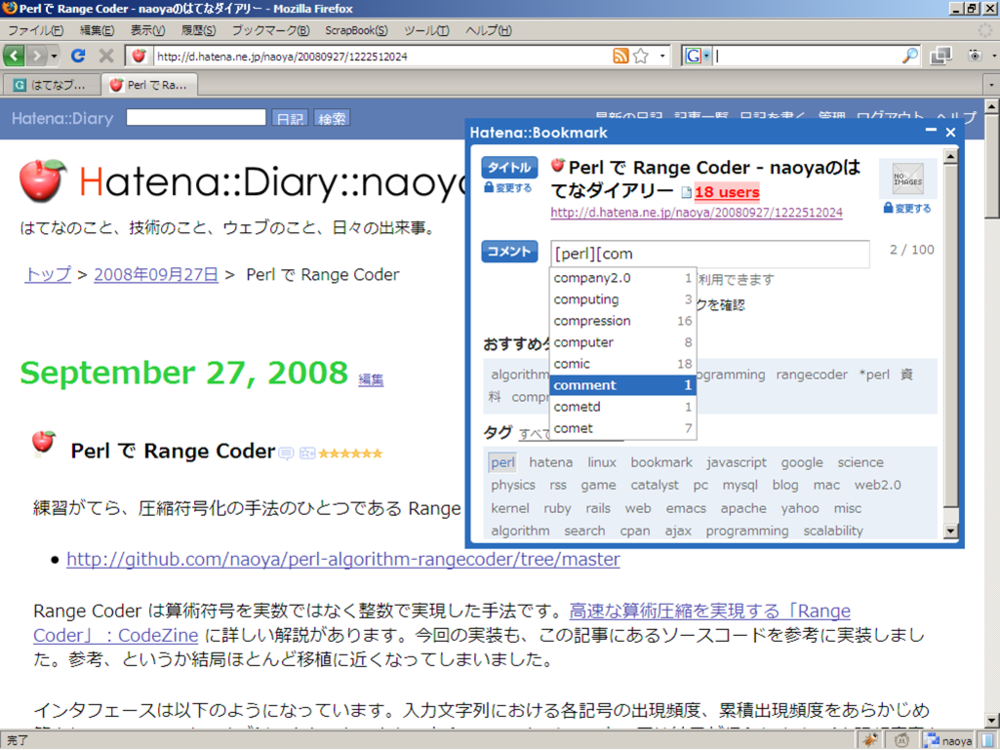The width and height of the screenshot is (1000, 750).
Task: Click the browser Forward arrow button
Action: click(36, 56)
